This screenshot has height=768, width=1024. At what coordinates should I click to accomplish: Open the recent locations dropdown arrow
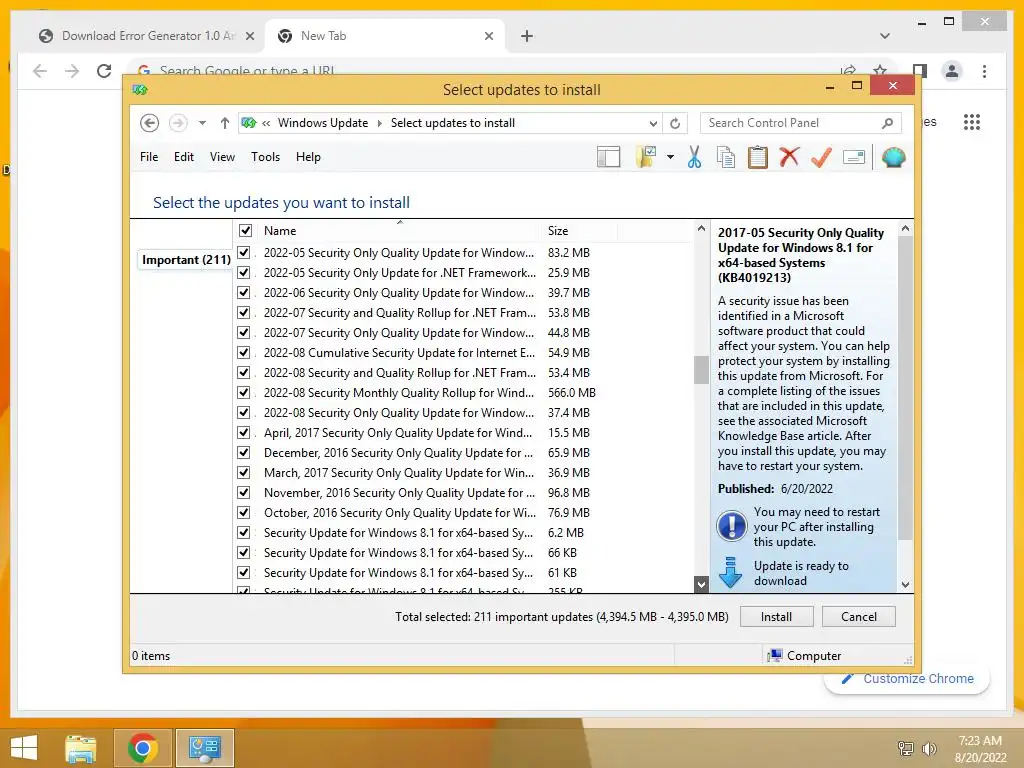pos(202,123)
